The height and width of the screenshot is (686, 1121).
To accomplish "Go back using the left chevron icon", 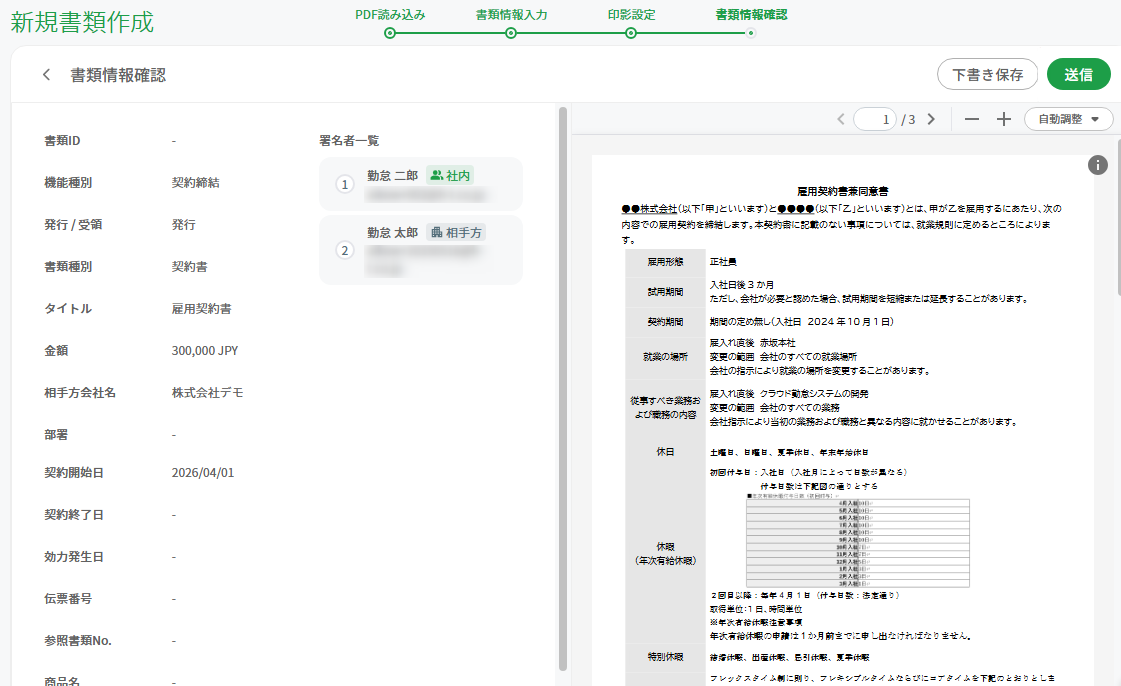I will click(x=46, y=74).
